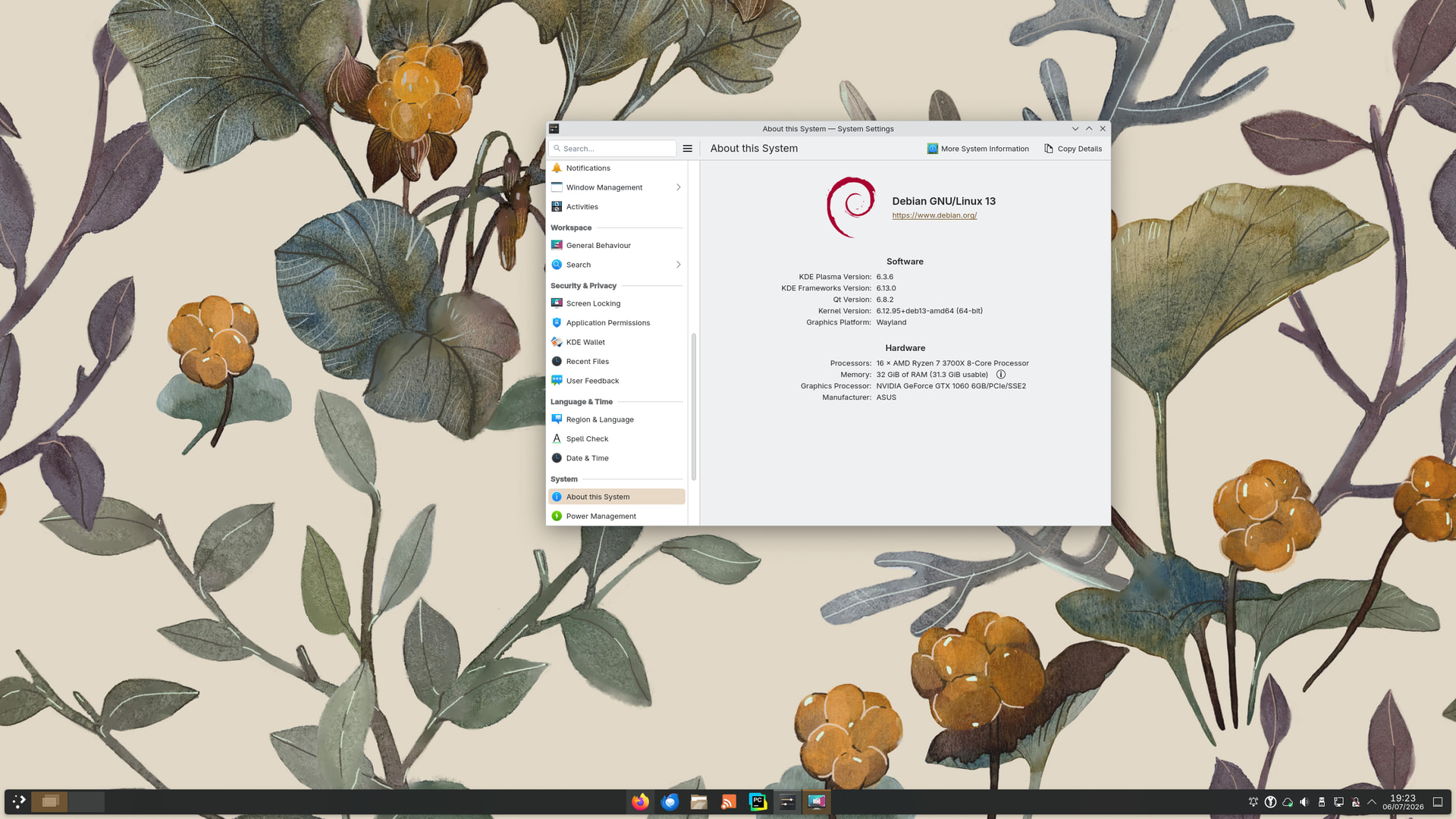This screenshot has width=1456, height=819.
Task: Click the memory info icon next to RAM
Action: coord(1000,375)
